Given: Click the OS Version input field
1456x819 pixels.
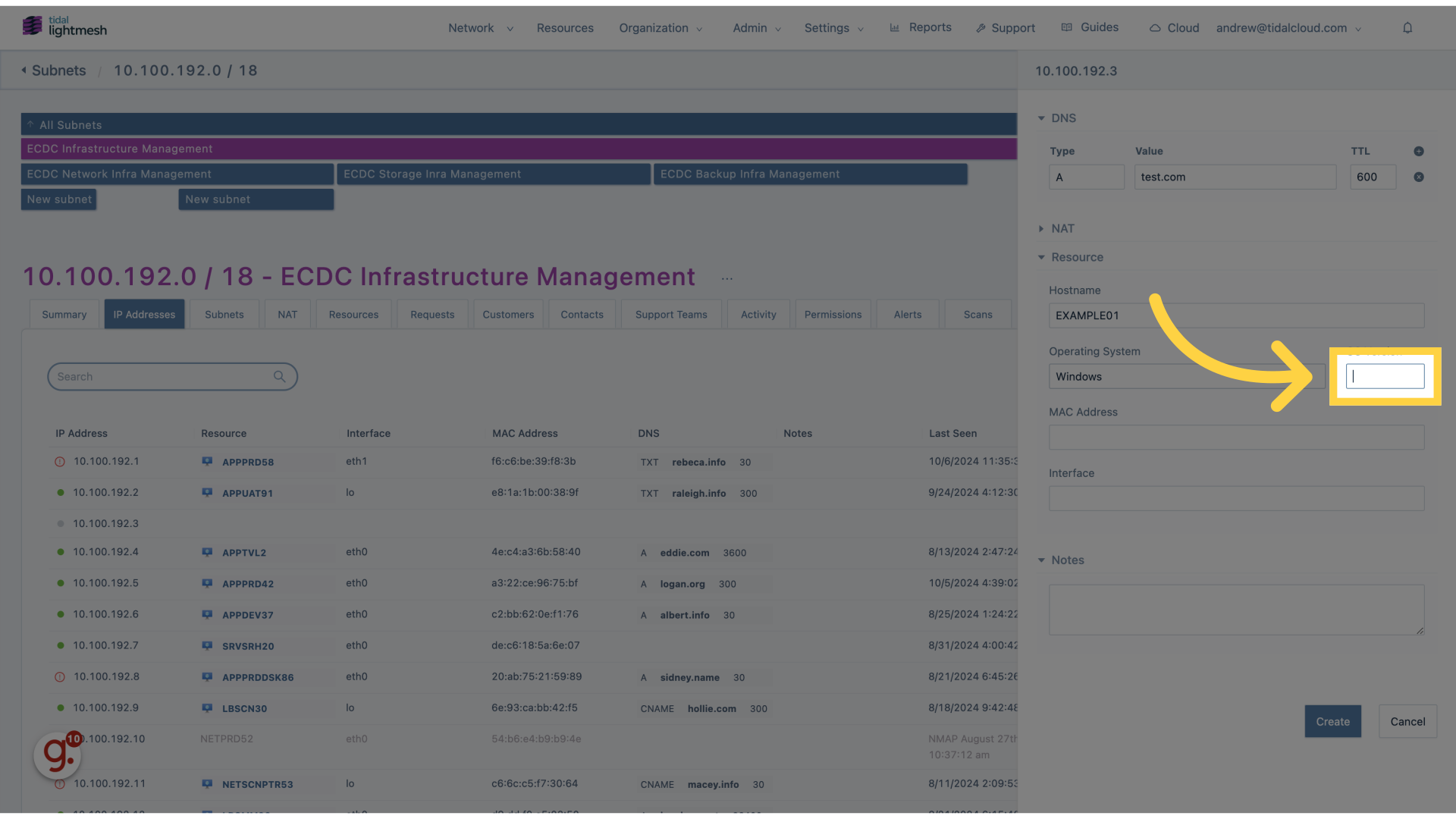Looking at the screenshot, I should pyautogui.click(x=1385, y=376).
